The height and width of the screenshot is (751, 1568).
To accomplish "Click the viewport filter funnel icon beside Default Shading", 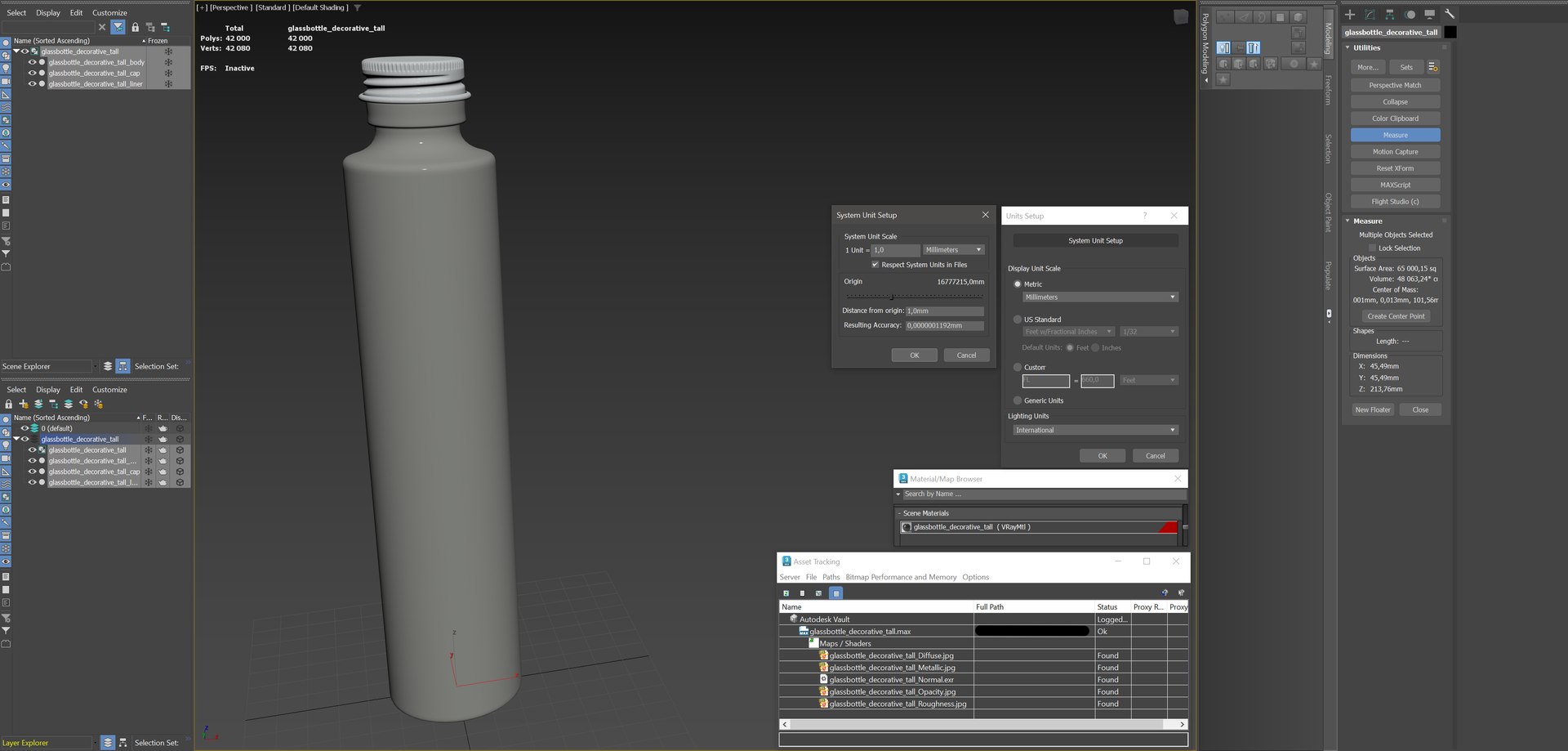I will click(357, 7).
